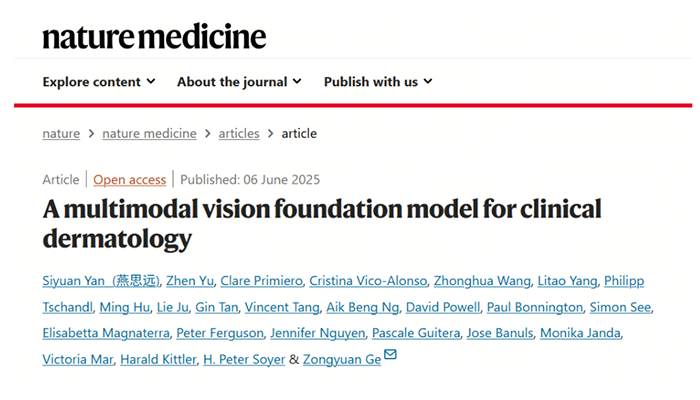Navigate to nature medicine breadcrumb
This screenshot has height=400, width=700.
(x=150, y=133)
